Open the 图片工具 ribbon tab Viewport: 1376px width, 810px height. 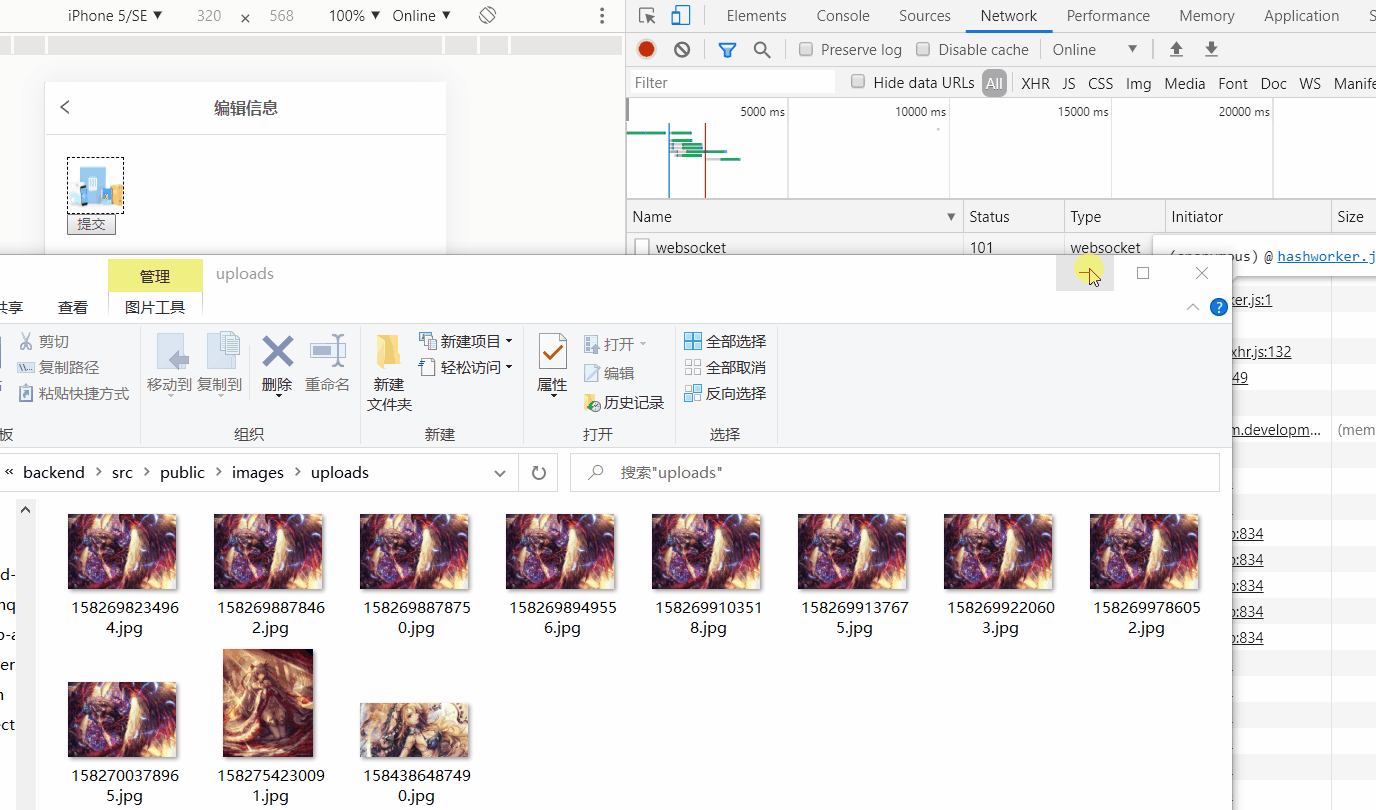click(x=155, y=307)
